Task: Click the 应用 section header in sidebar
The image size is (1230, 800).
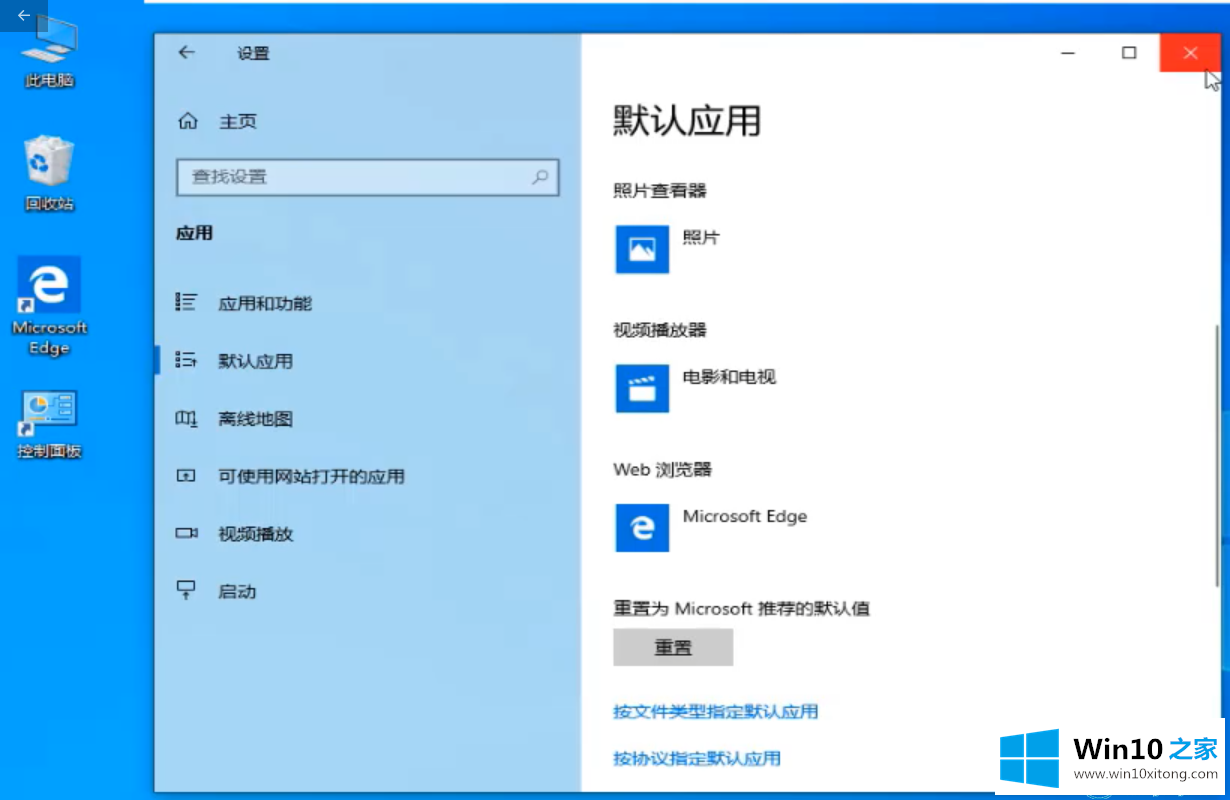Action: coord(195,233)
